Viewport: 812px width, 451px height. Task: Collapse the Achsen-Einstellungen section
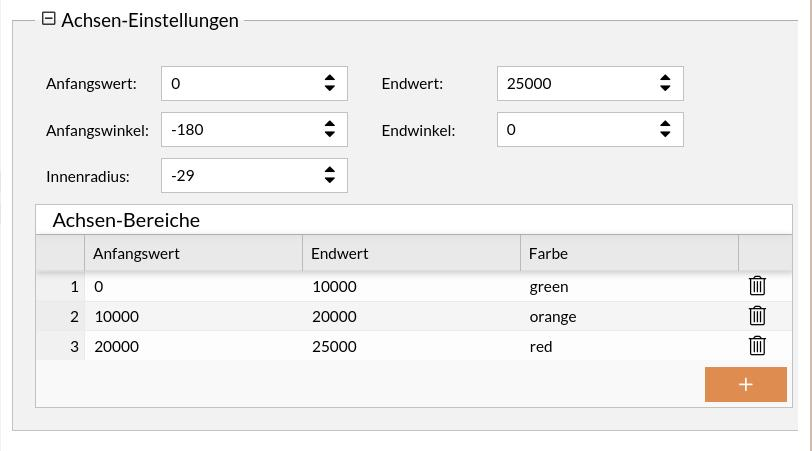pyautogui.click(x=49, y=19)
